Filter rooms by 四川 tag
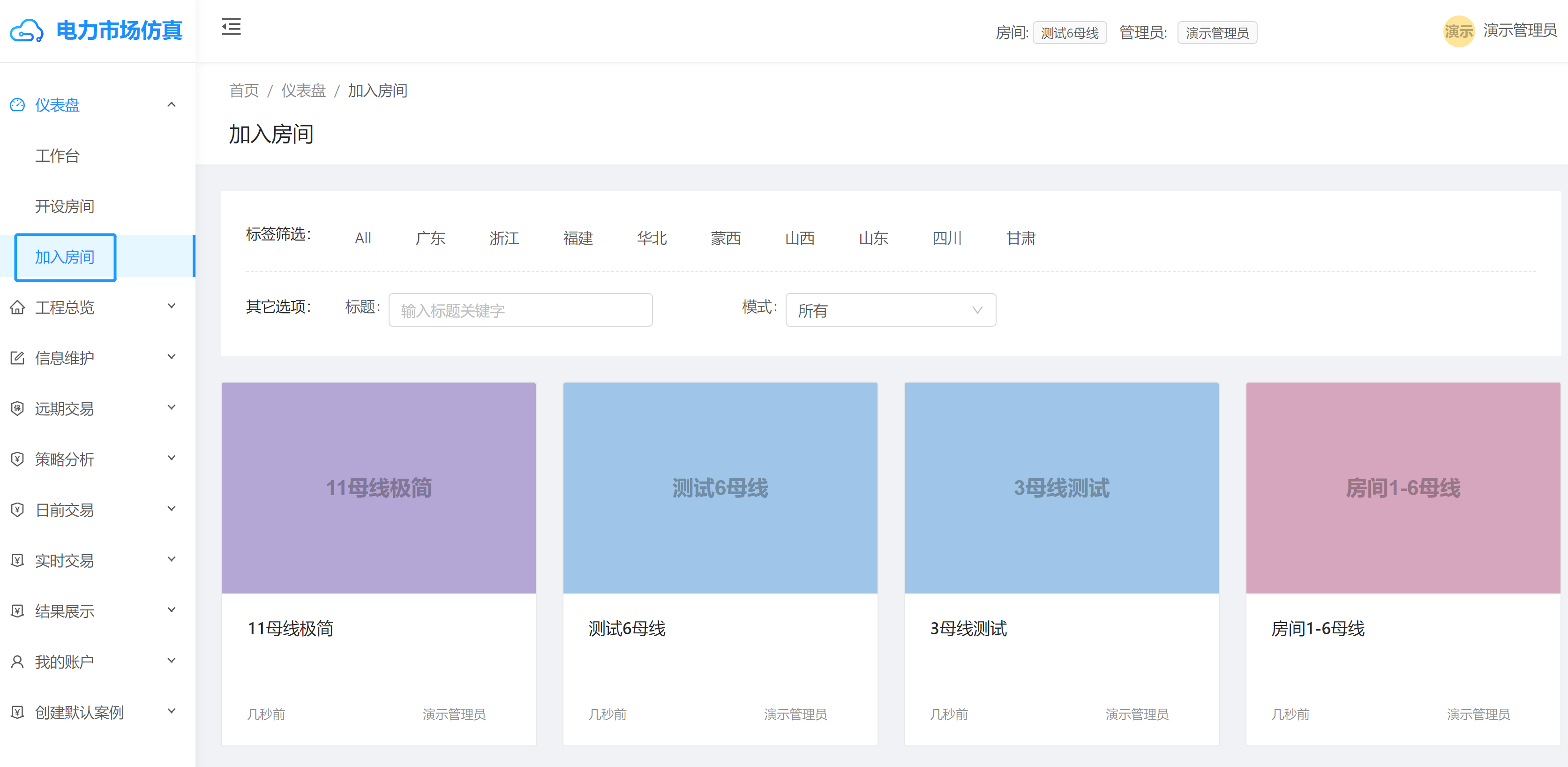Screen dimensions: 1568x767 click(947, 238)
